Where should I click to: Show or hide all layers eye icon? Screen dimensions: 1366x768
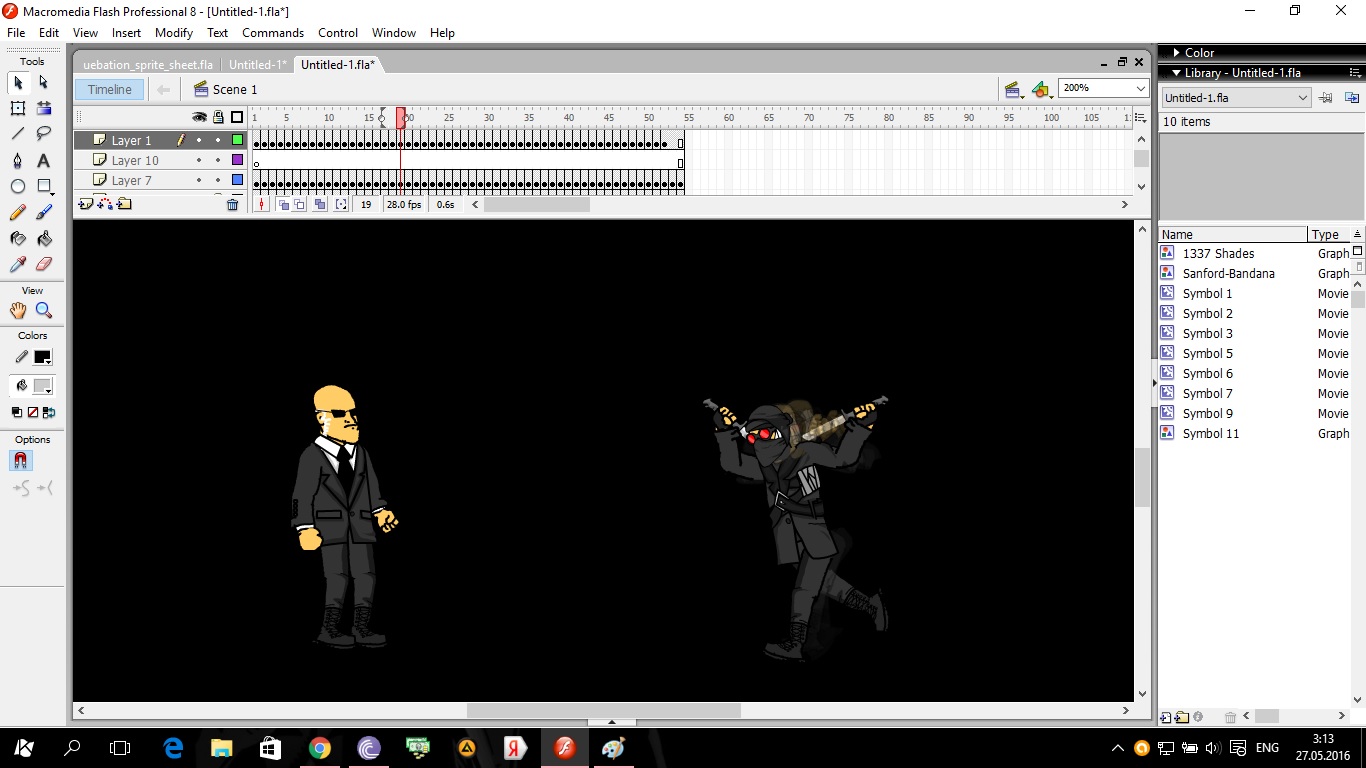(x=199, y=117)
